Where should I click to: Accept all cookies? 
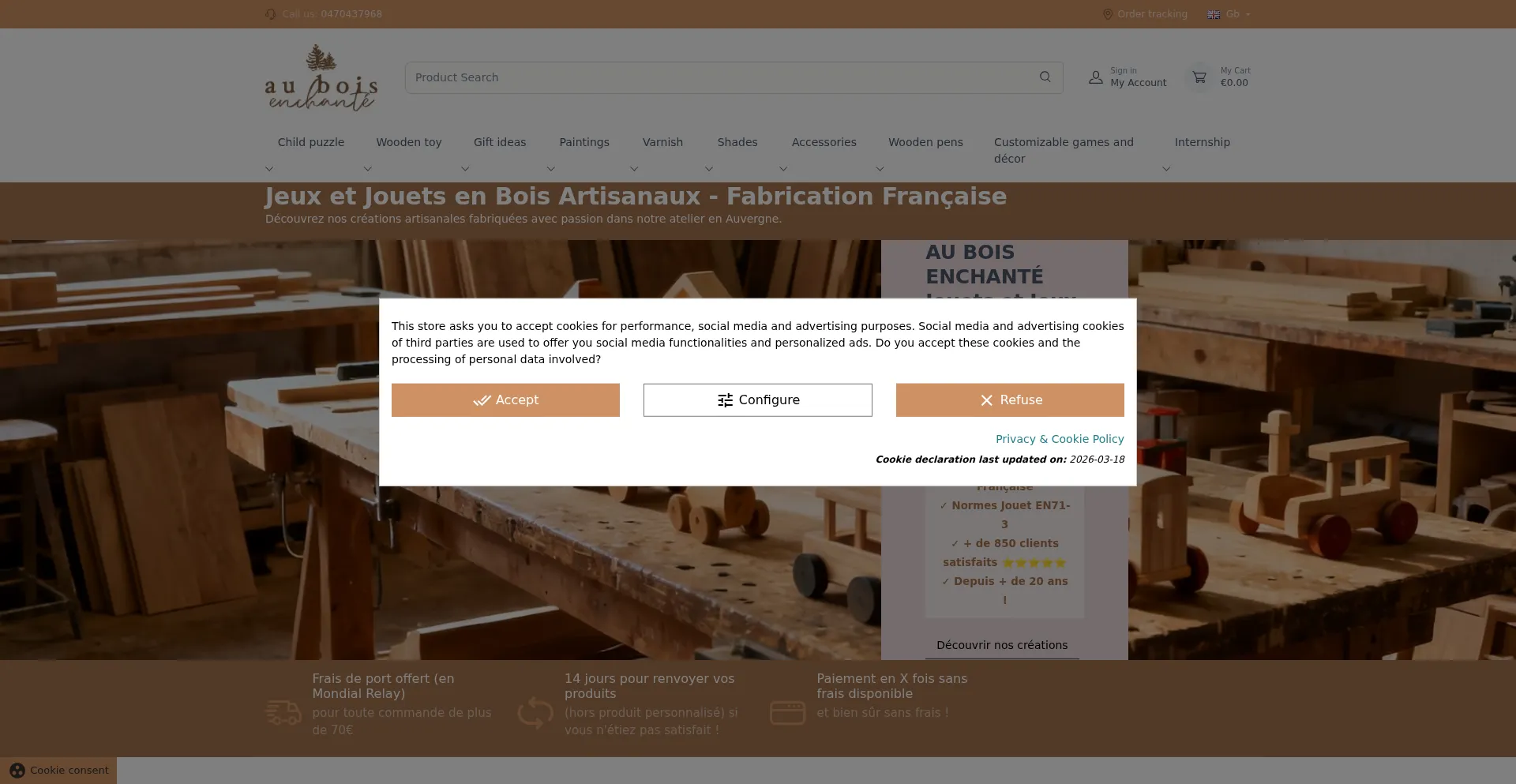pos(505,400)
